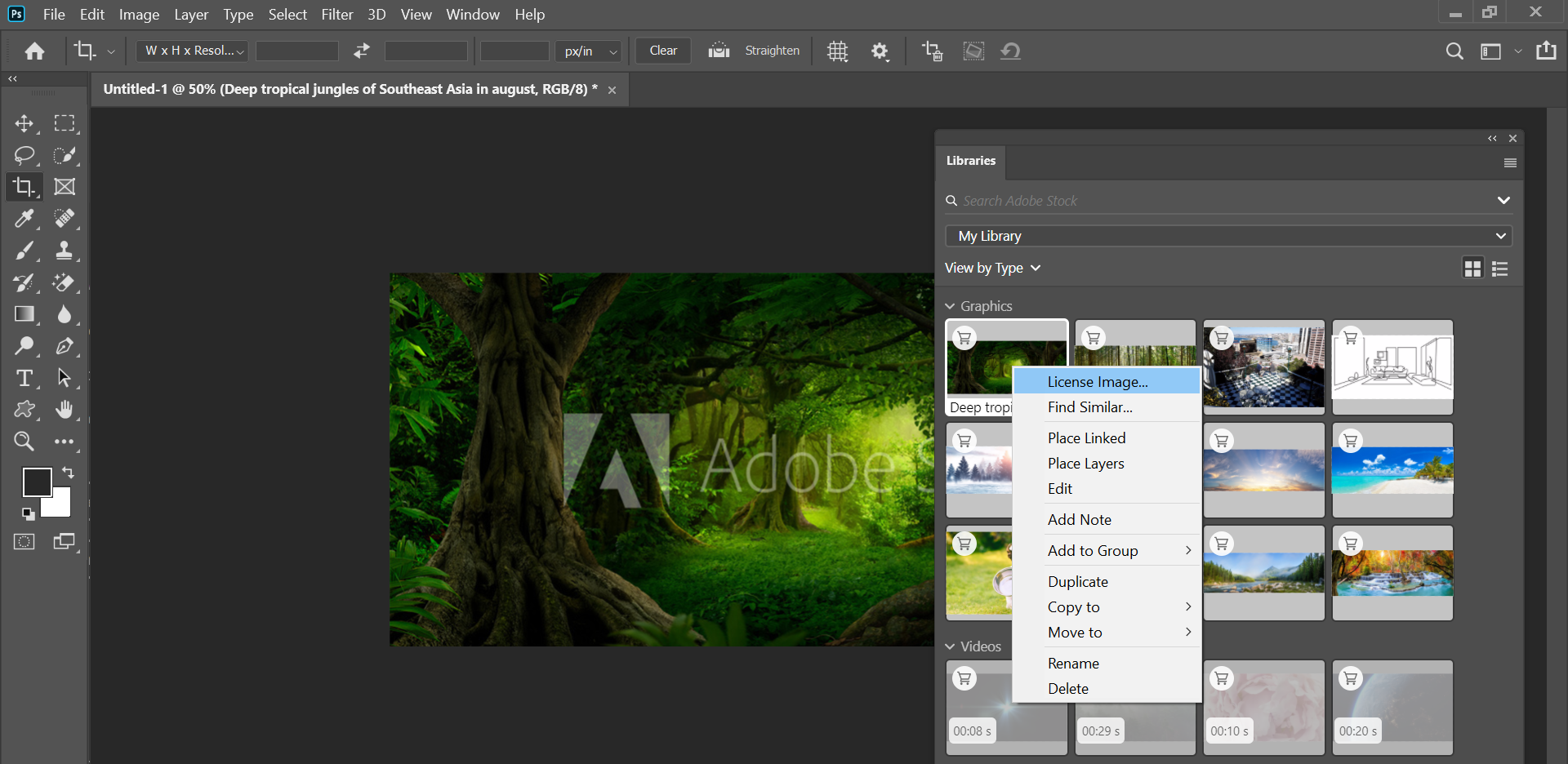The image size is (1568, 764).
Task: Toggle Content-Aware crop option icon
Action: click(973, 51)
